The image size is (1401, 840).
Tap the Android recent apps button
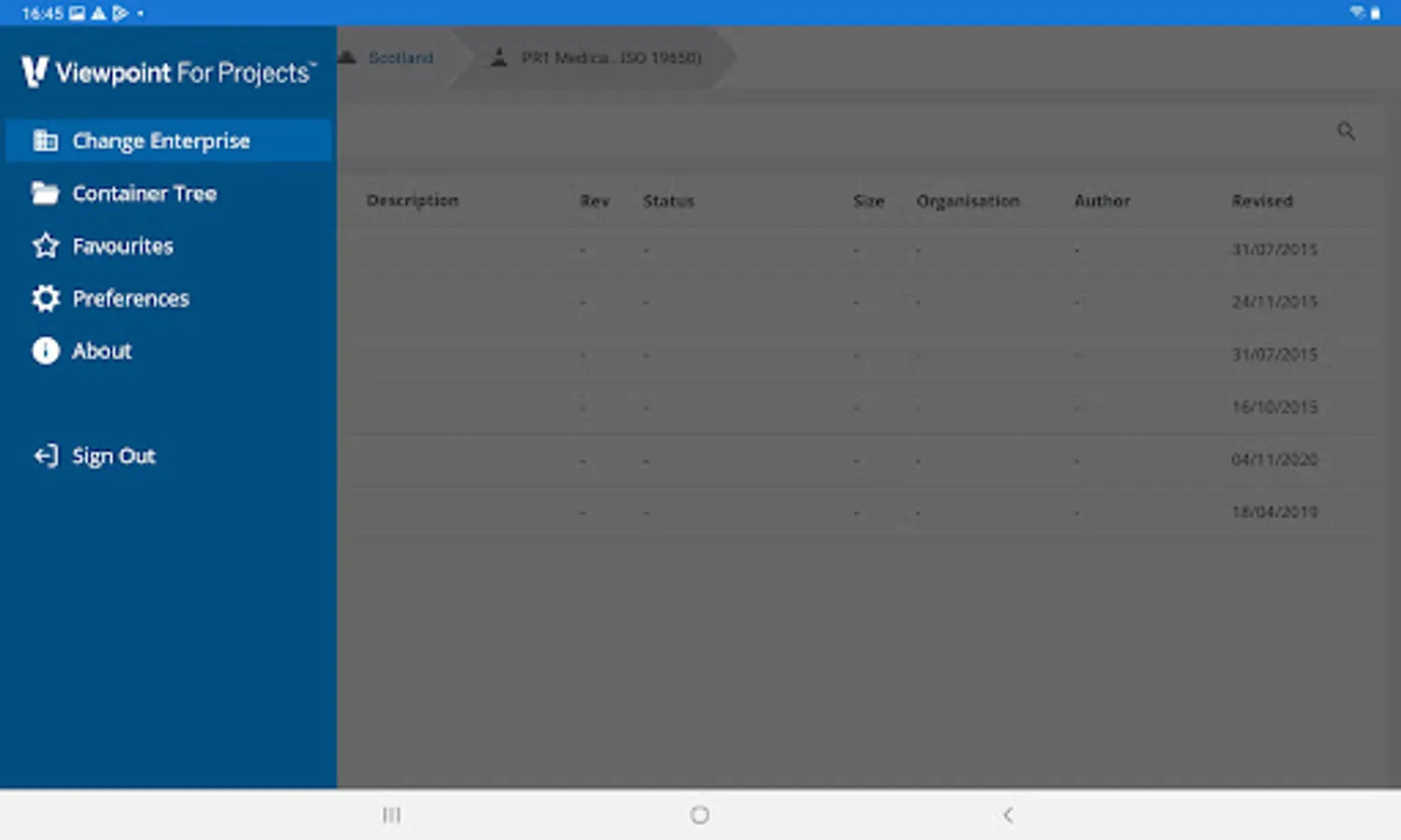pyautogui.click(x=391, y=815)
